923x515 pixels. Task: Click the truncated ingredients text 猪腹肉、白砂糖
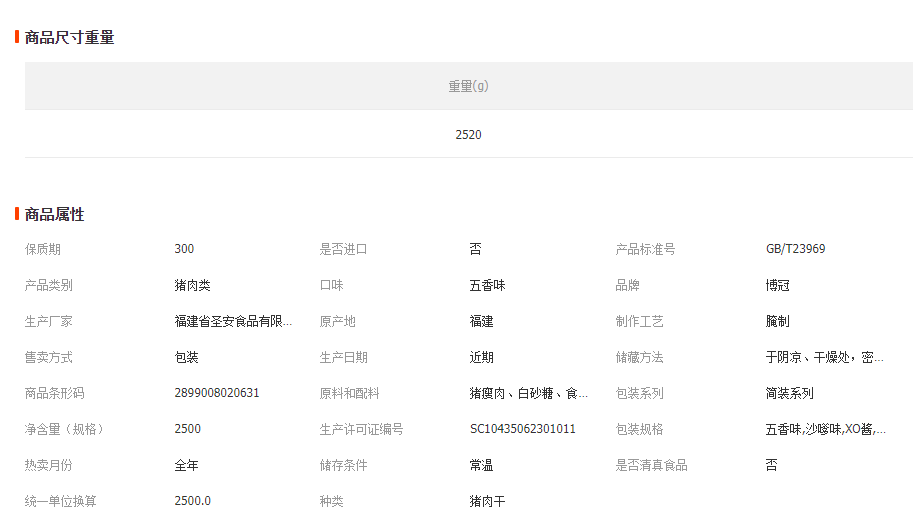pyautogui.click(x=528, y=394)
